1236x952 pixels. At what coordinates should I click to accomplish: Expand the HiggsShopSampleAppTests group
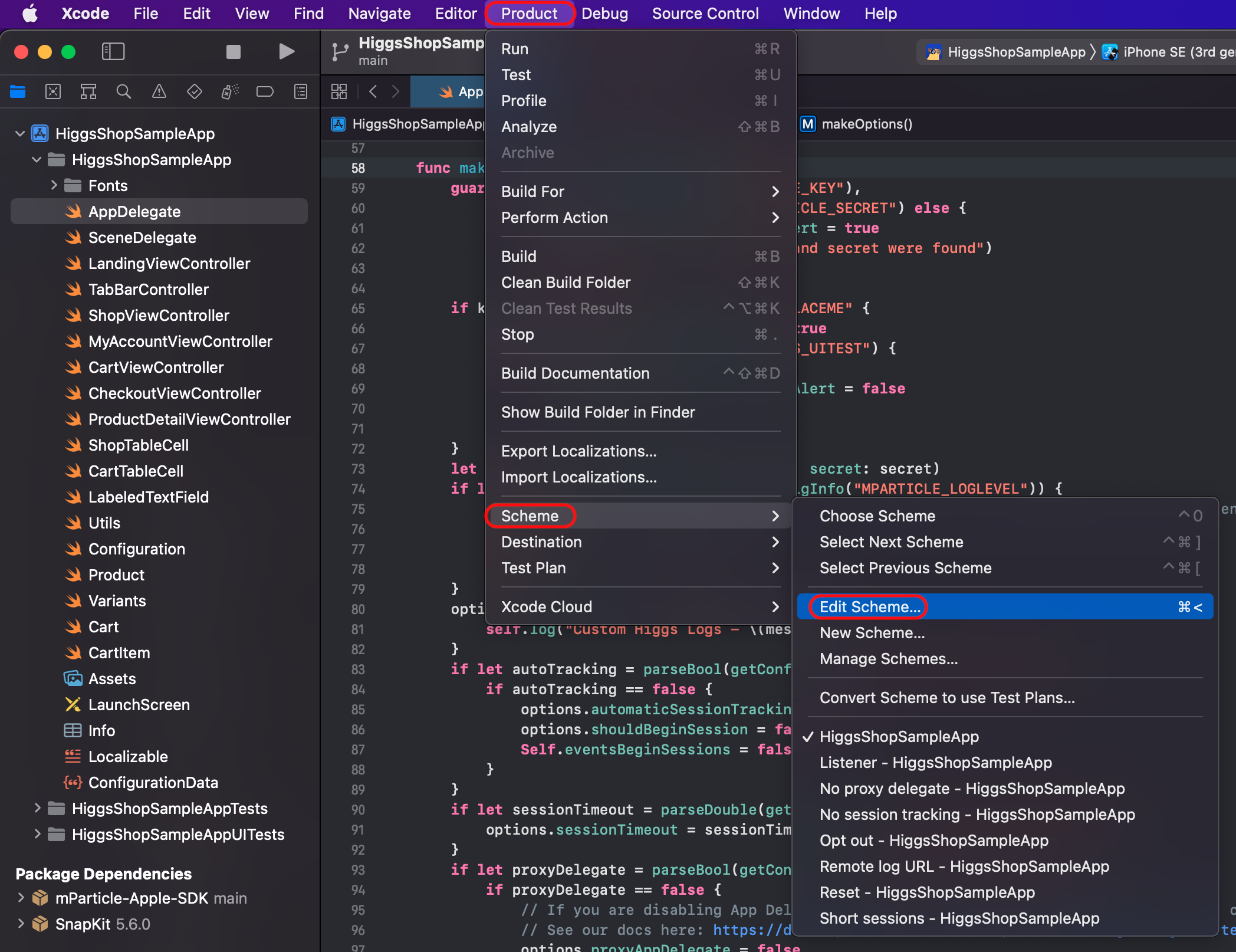pyautogui.click(x=37, y=809)
